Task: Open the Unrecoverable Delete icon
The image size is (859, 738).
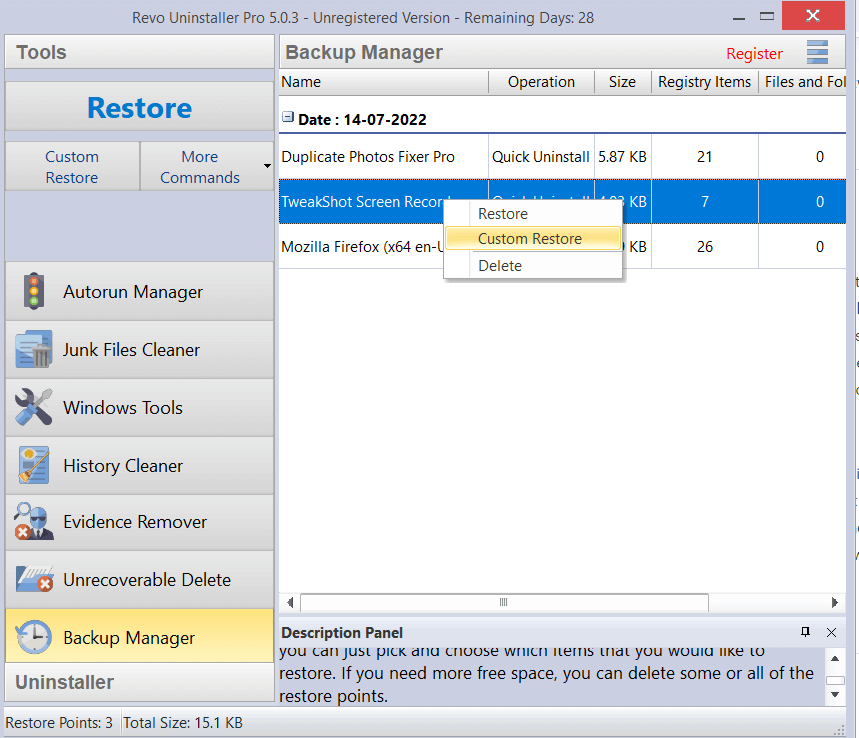Action: (x=33, y=580)
